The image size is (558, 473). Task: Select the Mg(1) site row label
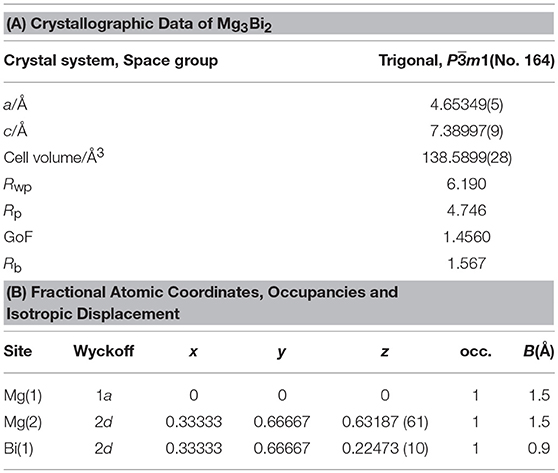click(x=23, y=396)
